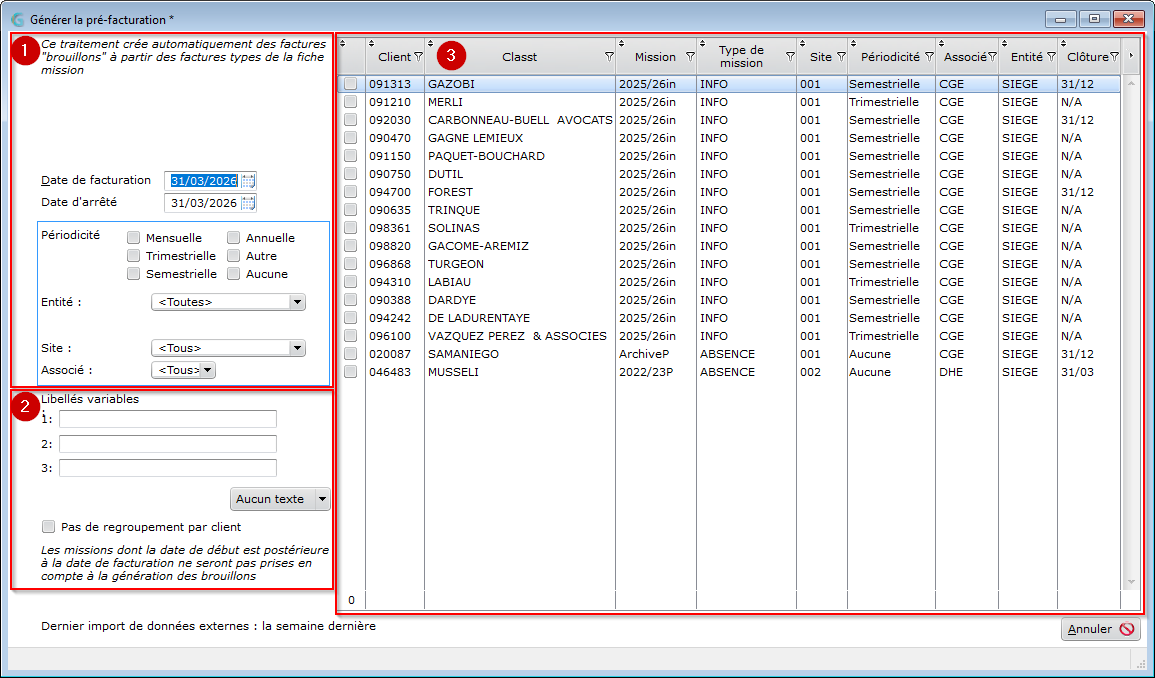Check the Annuelle periodicity option
Screen dimensions: 1155x678
(234, 237)
